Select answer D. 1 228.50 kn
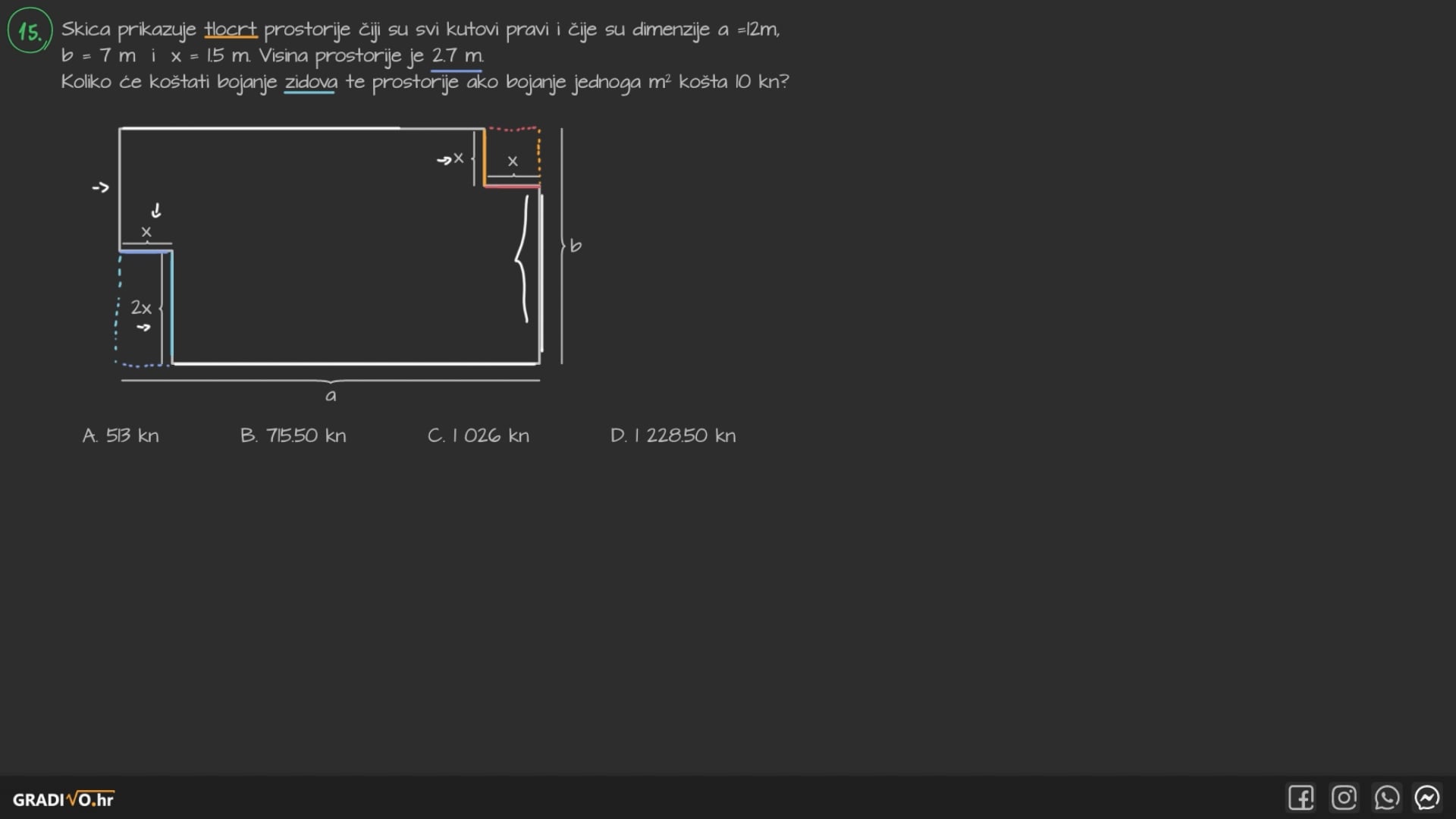The image size is (1456, 819). point(673,435)
